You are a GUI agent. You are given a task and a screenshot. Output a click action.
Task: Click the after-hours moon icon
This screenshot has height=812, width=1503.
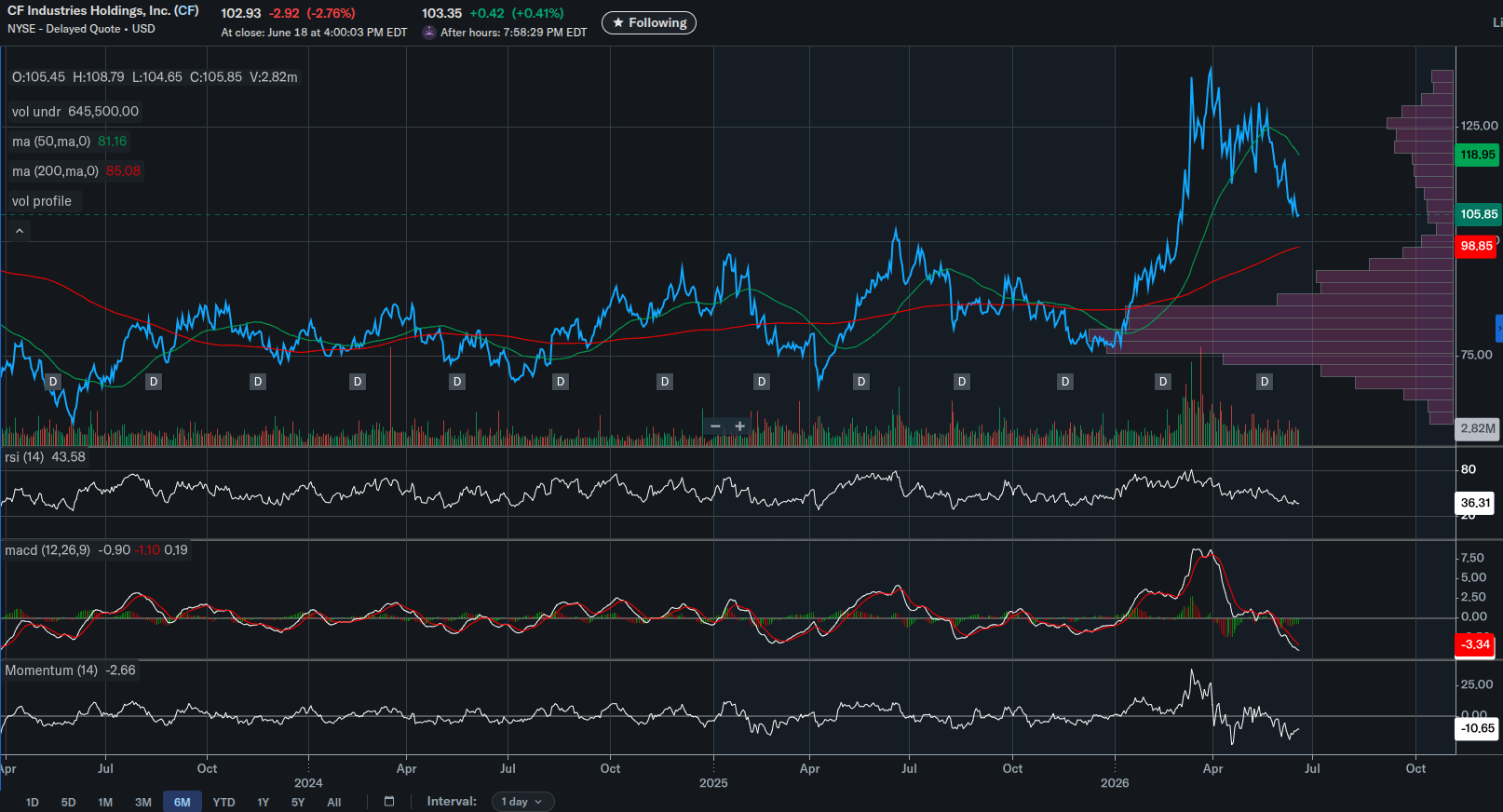click(x=429, y=33)
